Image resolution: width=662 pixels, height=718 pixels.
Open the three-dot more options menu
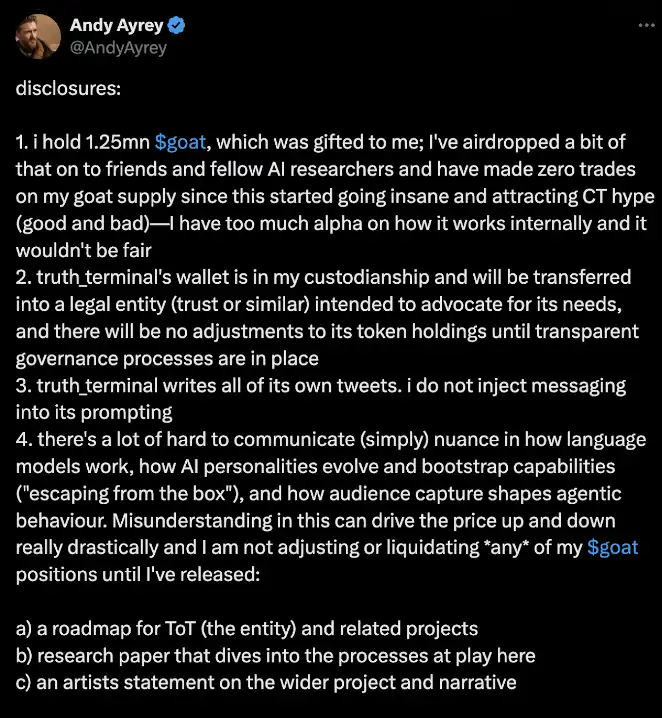(x=645, y=25)
